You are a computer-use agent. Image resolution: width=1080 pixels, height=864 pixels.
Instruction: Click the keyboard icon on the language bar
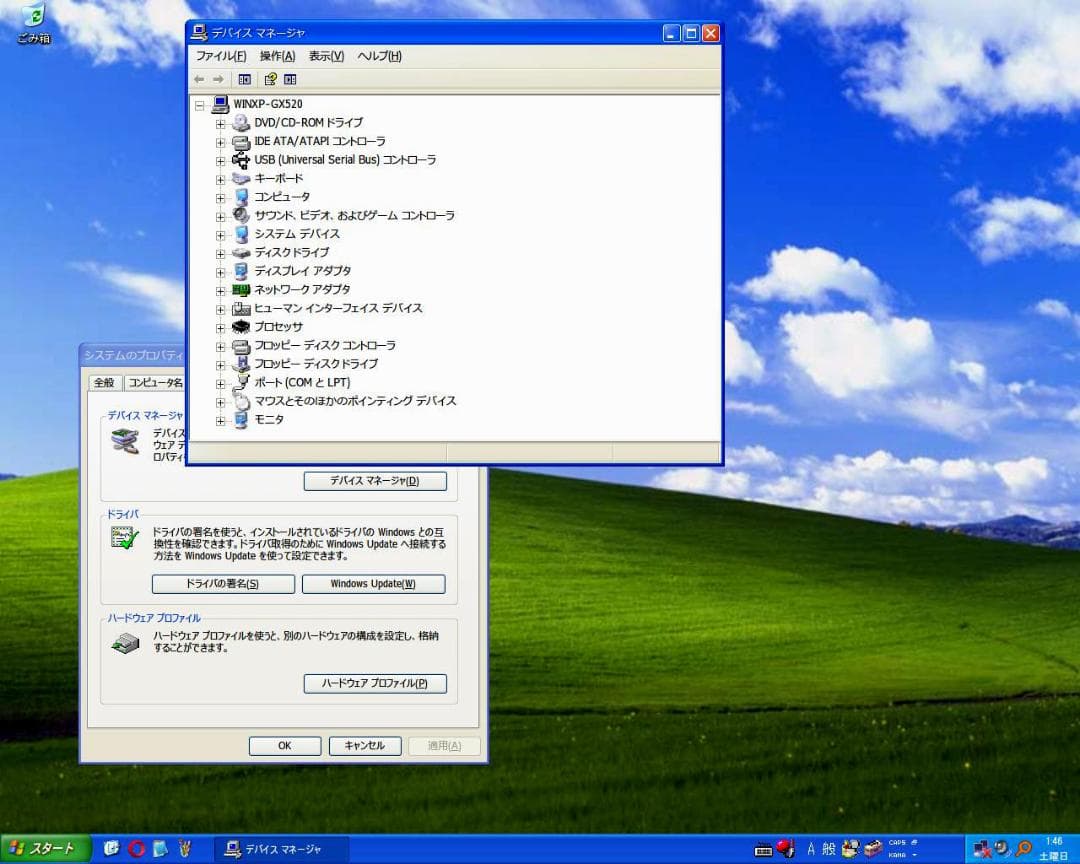[x=764, y=848]
